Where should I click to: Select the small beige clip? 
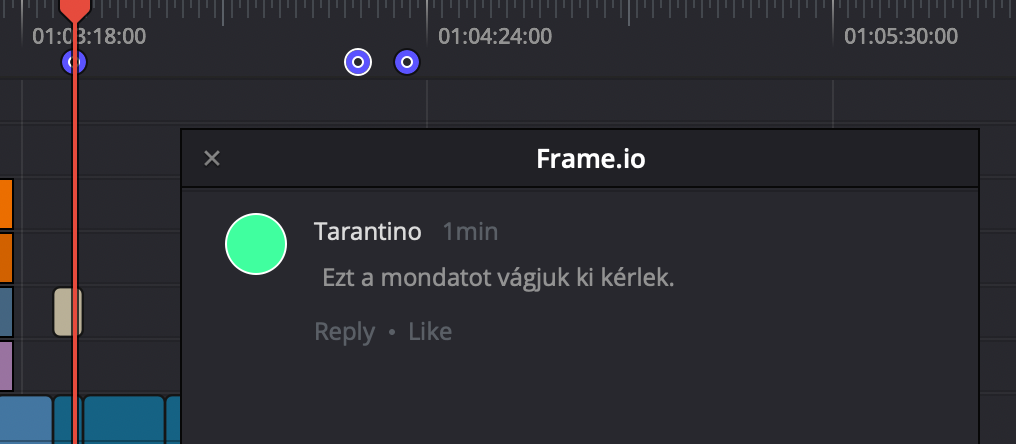(x=67, y=311)
